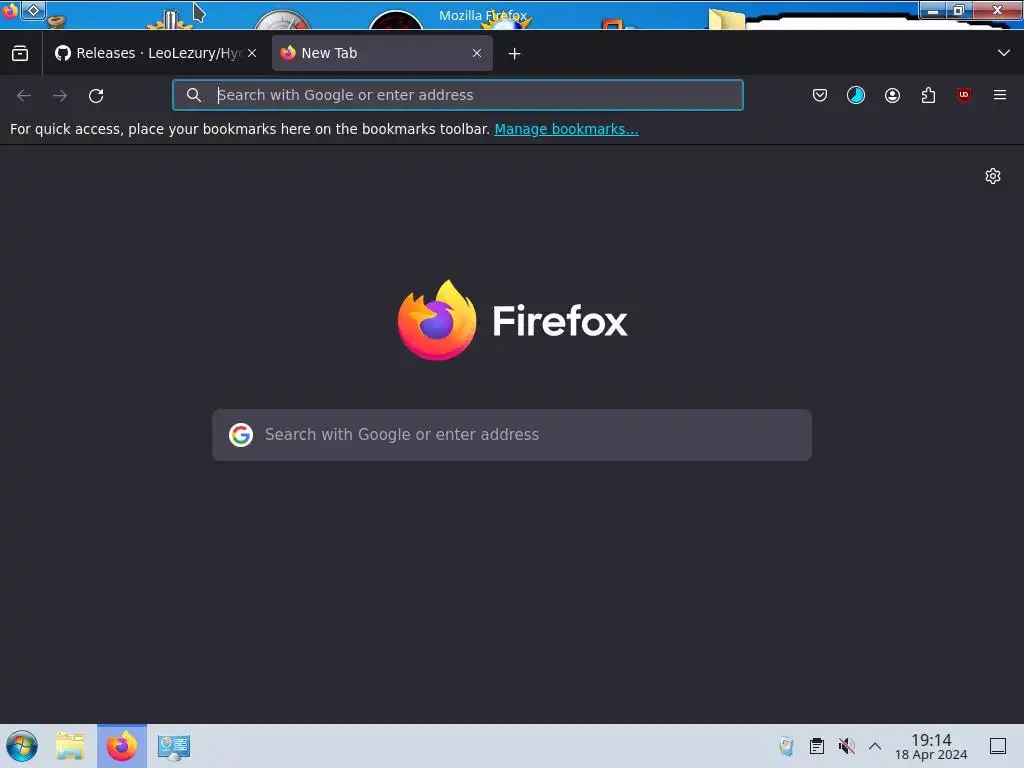Open the Start menu orb in taskbar
The height and width of the screenshot is (768, 1024).
coord(22,746)
